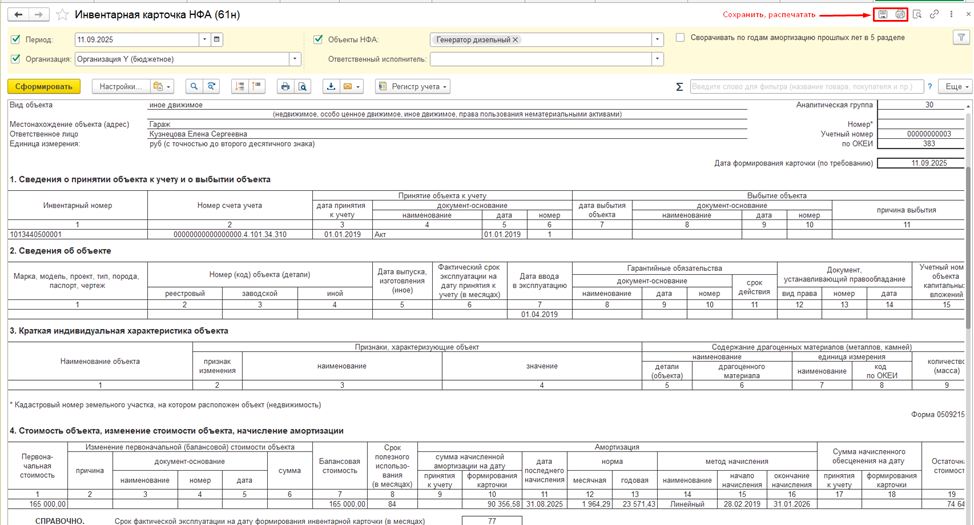Image resolution: width=974 pixels, height=525 pixels.
Task: Open the Регистр учета dropdown menu
Action: 412,86
